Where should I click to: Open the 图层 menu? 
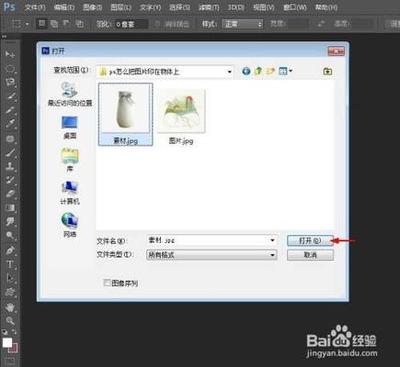click(121, 7)
